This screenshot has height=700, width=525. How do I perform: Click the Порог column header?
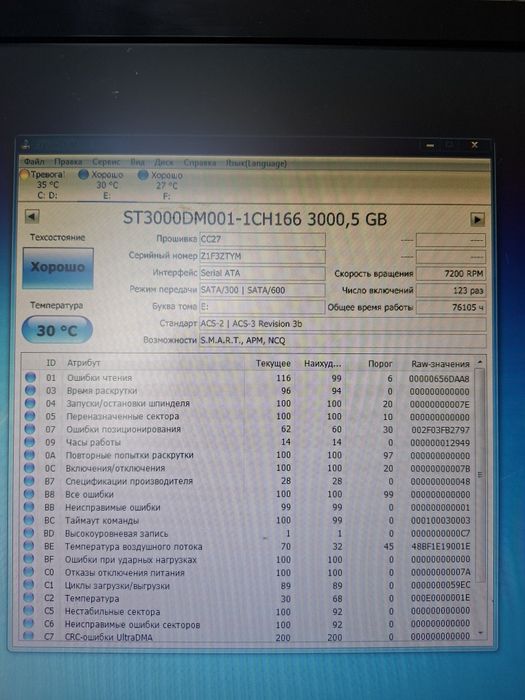point(380,364)
